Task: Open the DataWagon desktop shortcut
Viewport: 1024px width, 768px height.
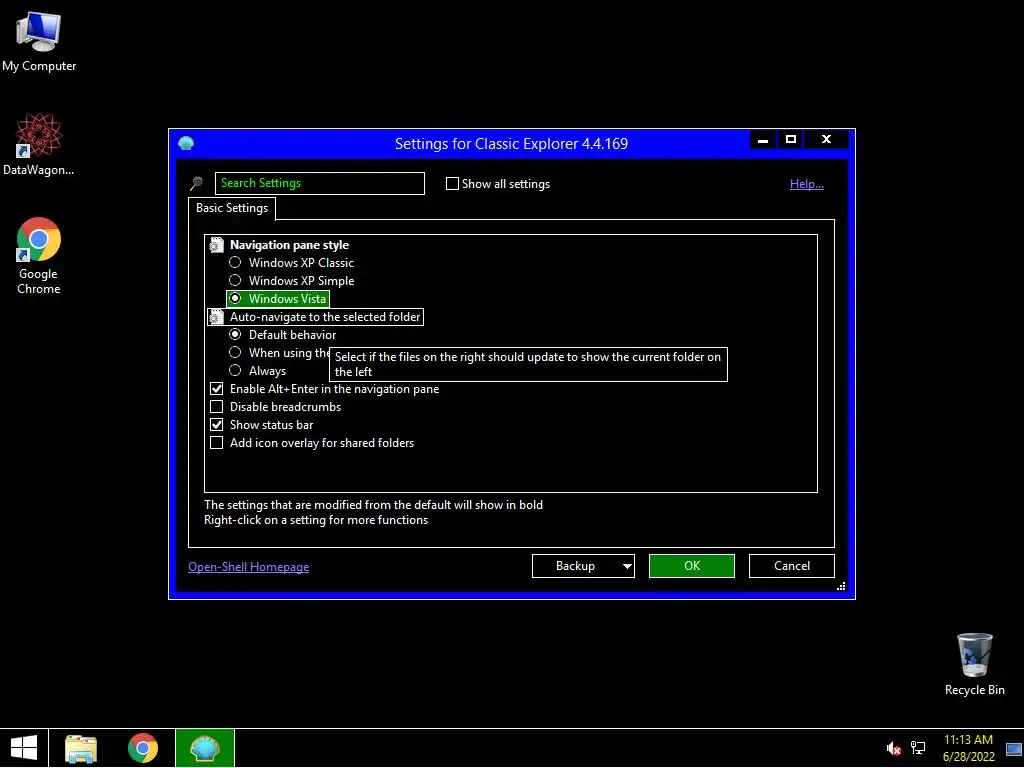Action: tap(39, 144)
